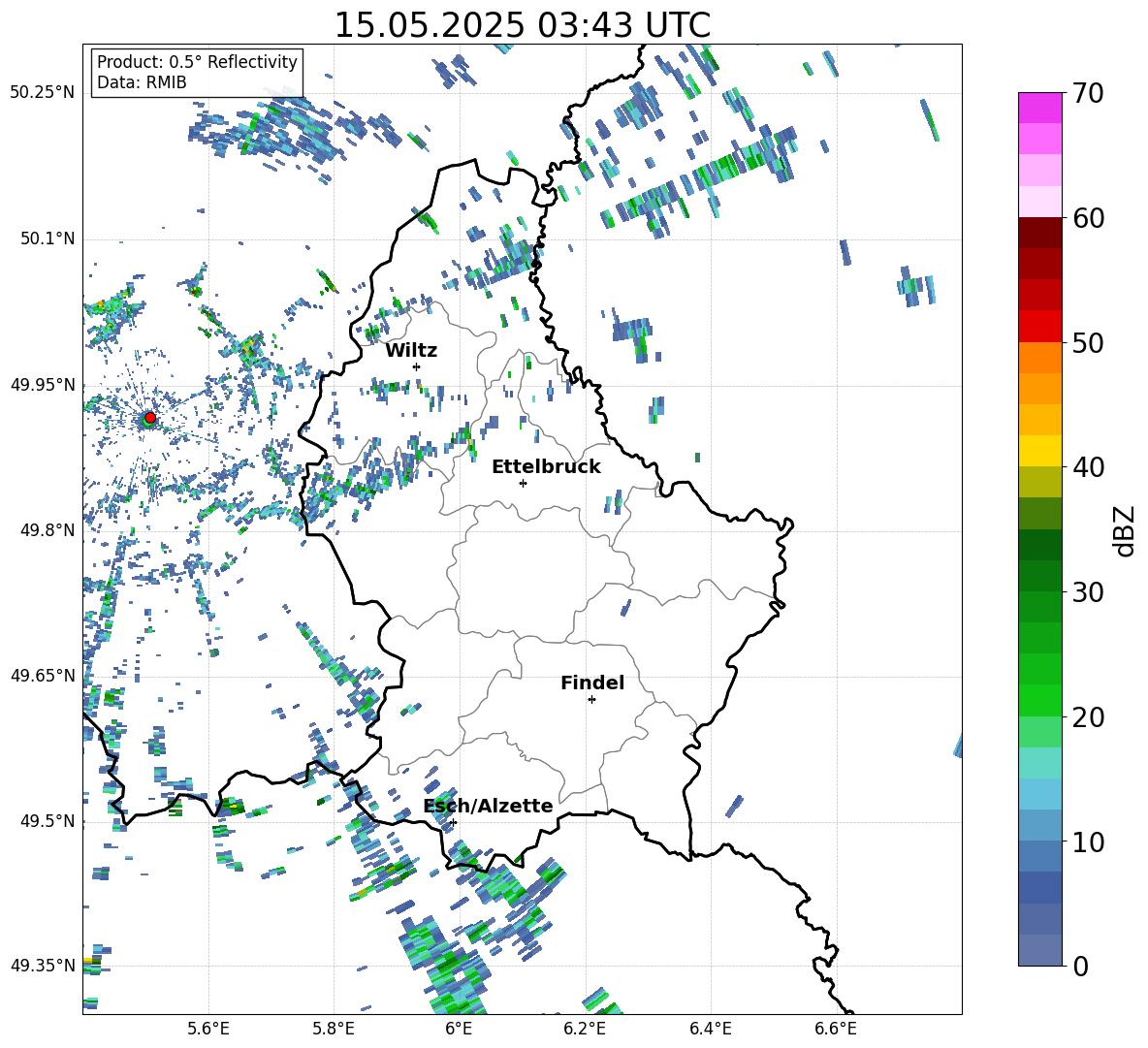Click the 5.8°E longitude label
This screenshot has height=1048, width=1148.
334,1029
